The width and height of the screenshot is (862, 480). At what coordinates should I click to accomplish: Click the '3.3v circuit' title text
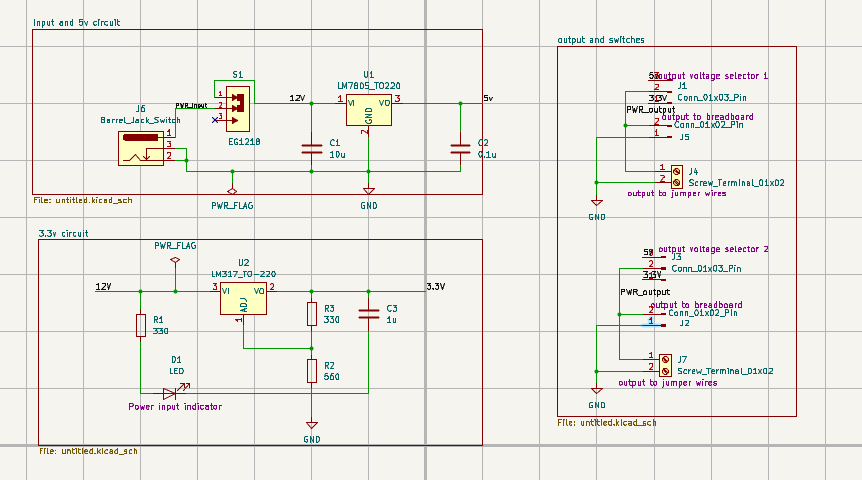coord(63,234)
